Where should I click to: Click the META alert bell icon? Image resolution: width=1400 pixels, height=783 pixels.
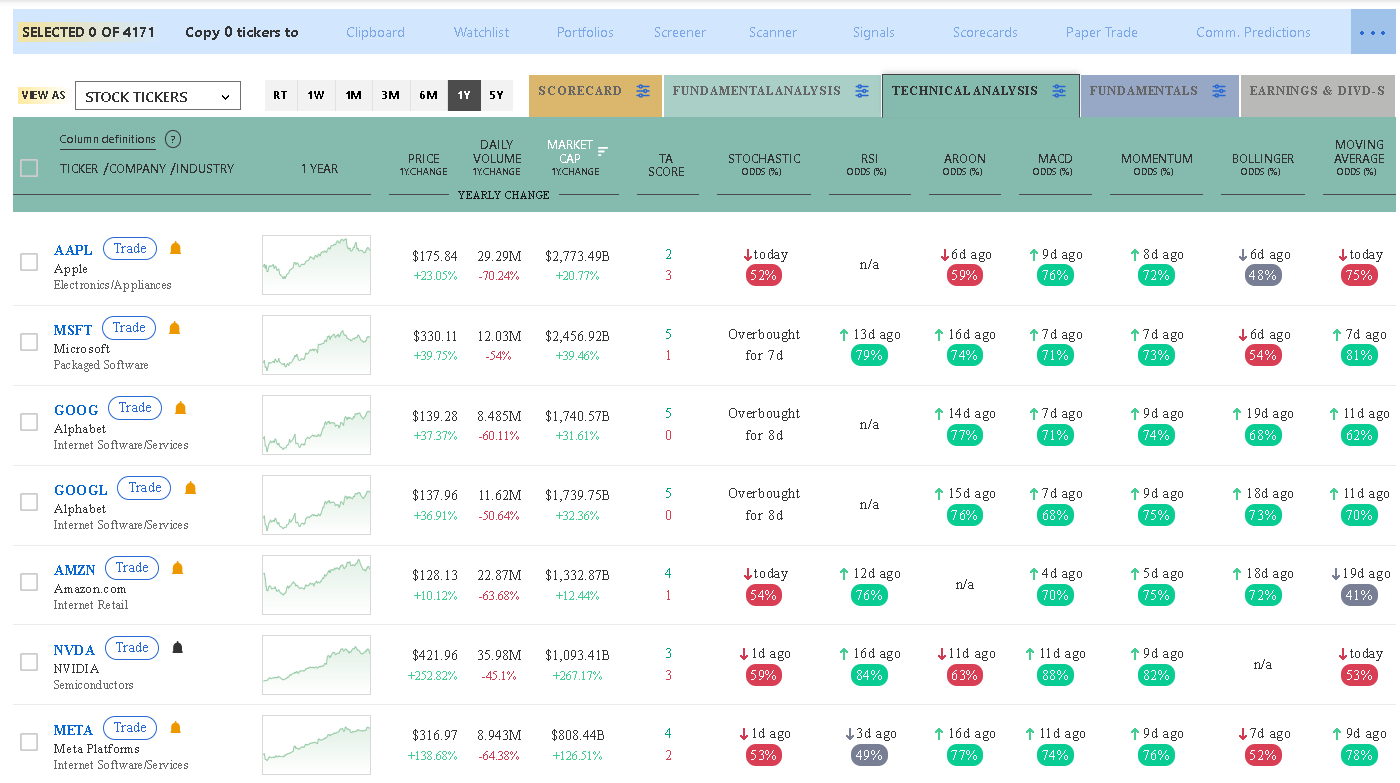click(x=177, y=728)
